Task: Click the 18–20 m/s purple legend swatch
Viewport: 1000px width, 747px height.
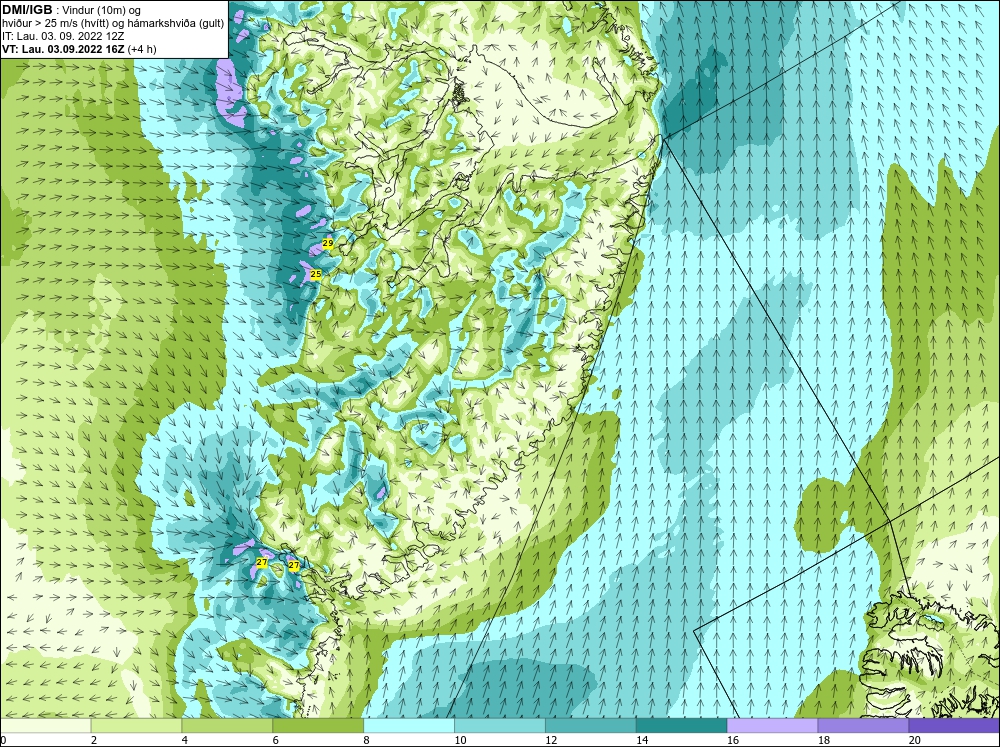Action: click(x=863, y=725)
